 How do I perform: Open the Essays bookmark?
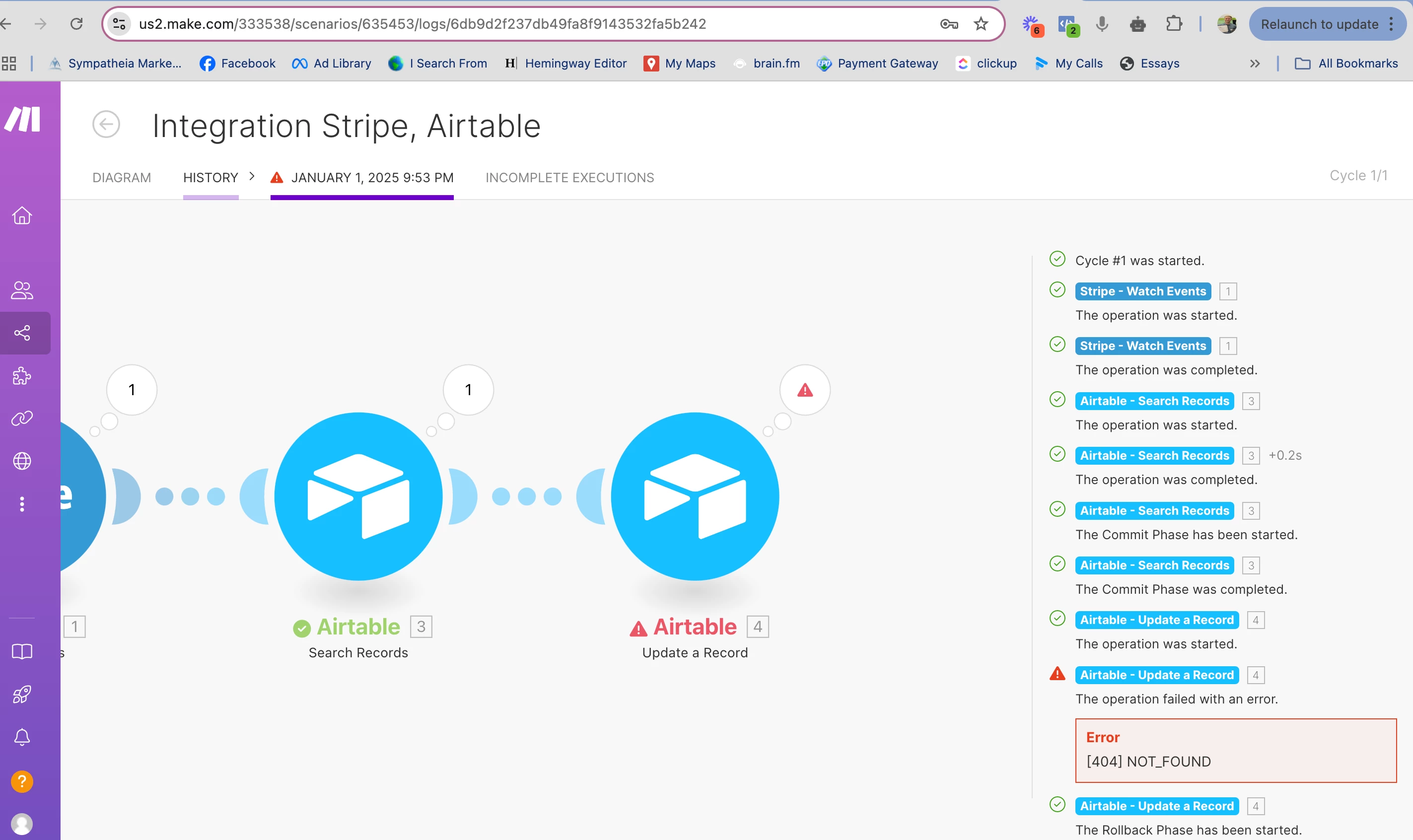pyautogui.click(x=1149, y=64)
